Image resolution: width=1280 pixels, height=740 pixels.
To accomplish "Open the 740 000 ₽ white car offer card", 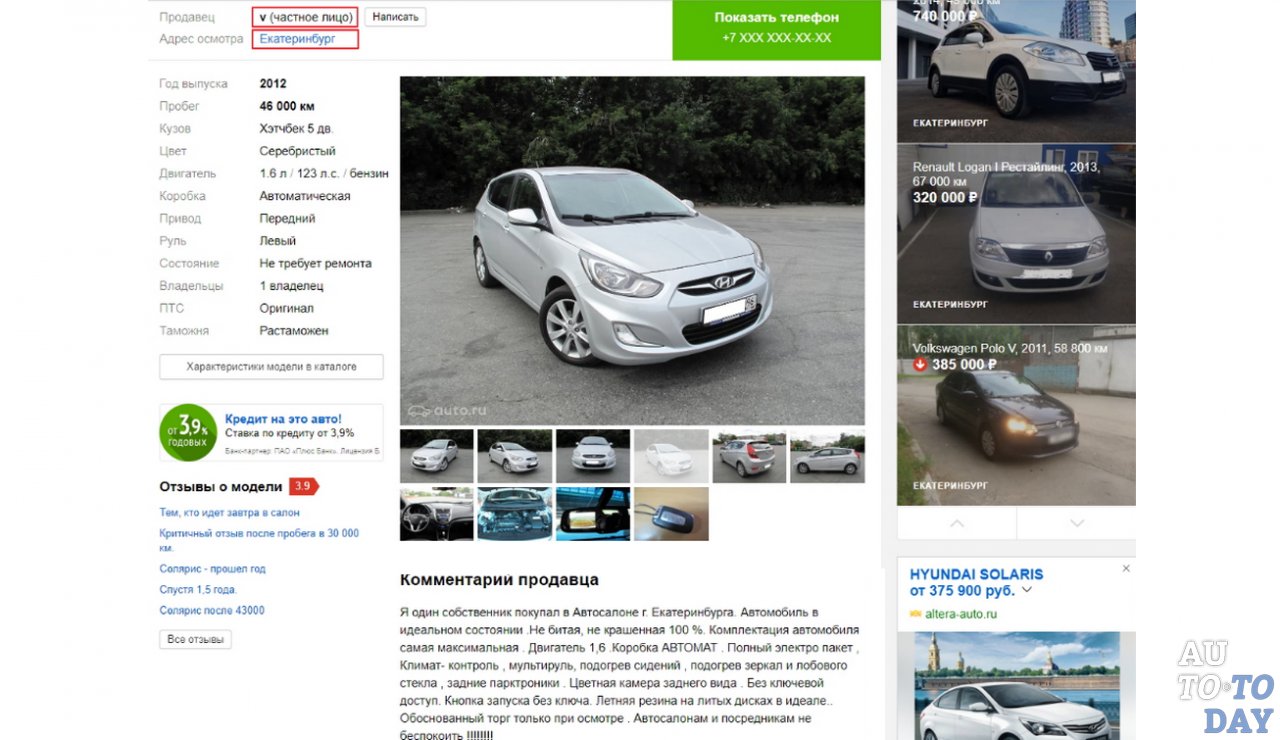I will [x=1016, y=70].
